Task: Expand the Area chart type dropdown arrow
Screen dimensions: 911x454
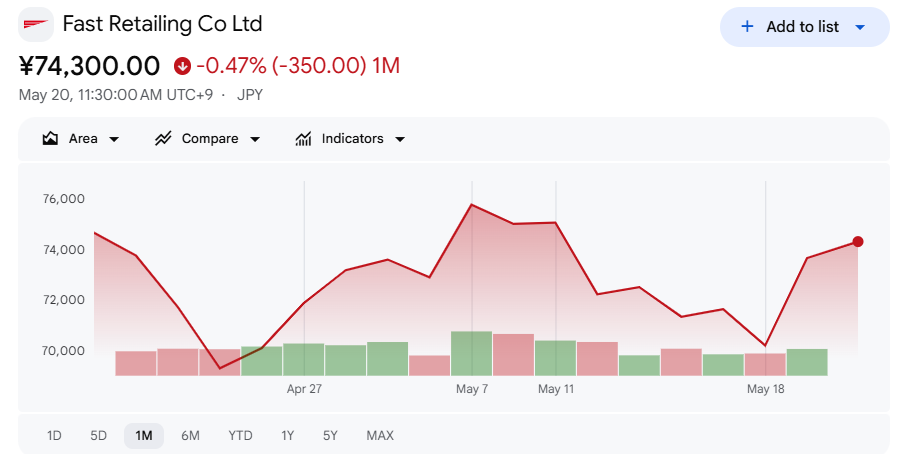Action: 114,140
